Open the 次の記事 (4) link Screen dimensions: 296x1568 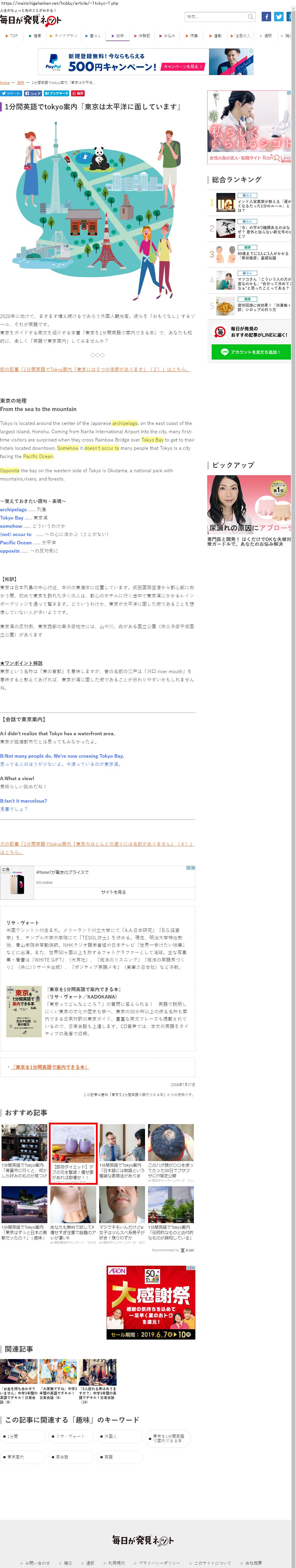(x=96, y=848)
